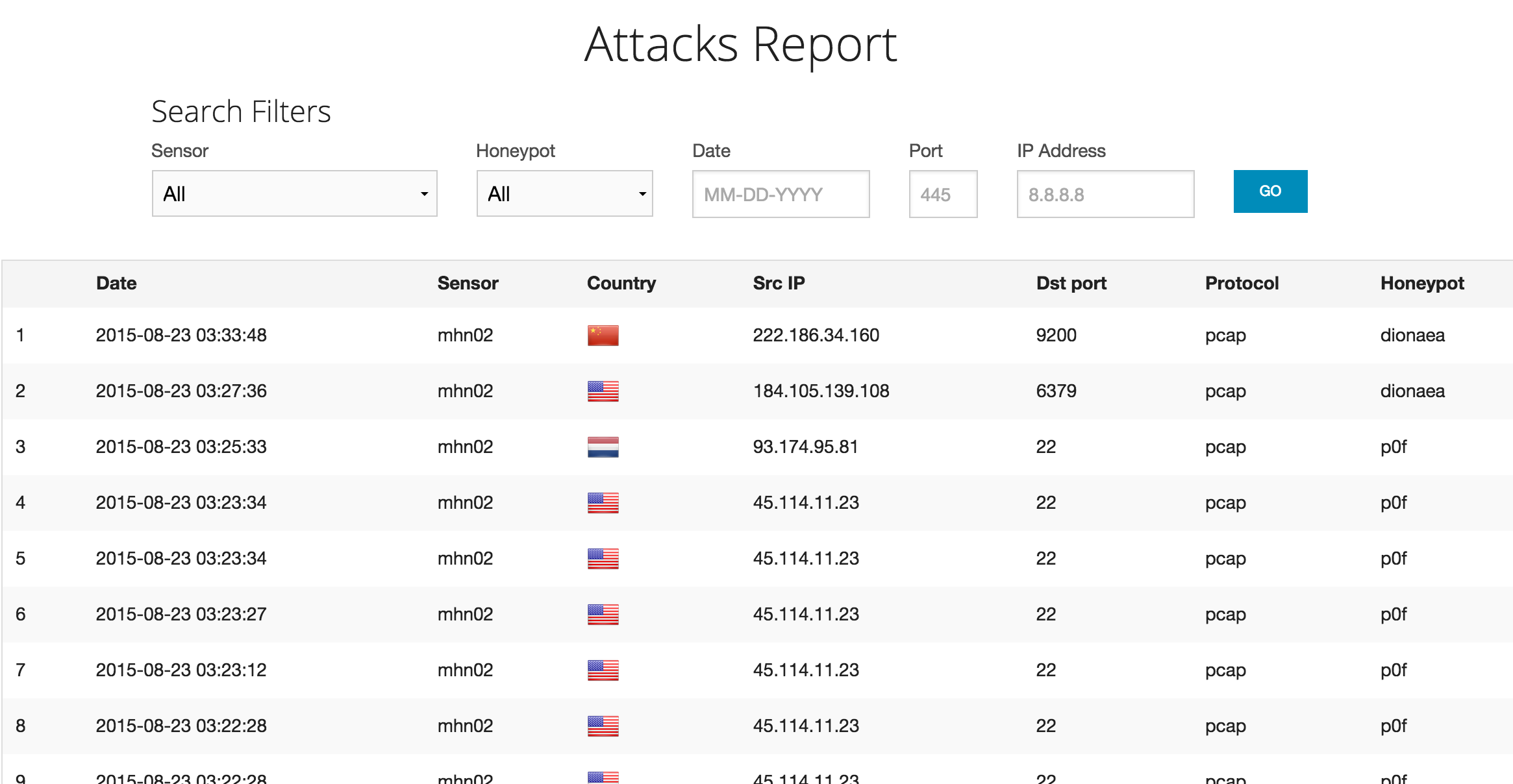1513x784 pixels.
Task: Click the GO button to search
Action: click(1270, 191)
